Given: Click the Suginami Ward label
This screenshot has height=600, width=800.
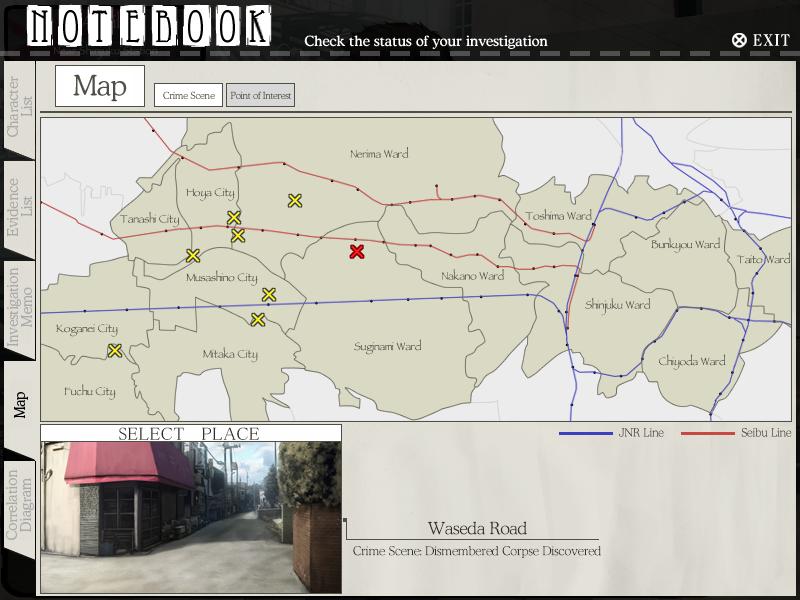Looking at the screenshot, I should click(x=388, y=346).
